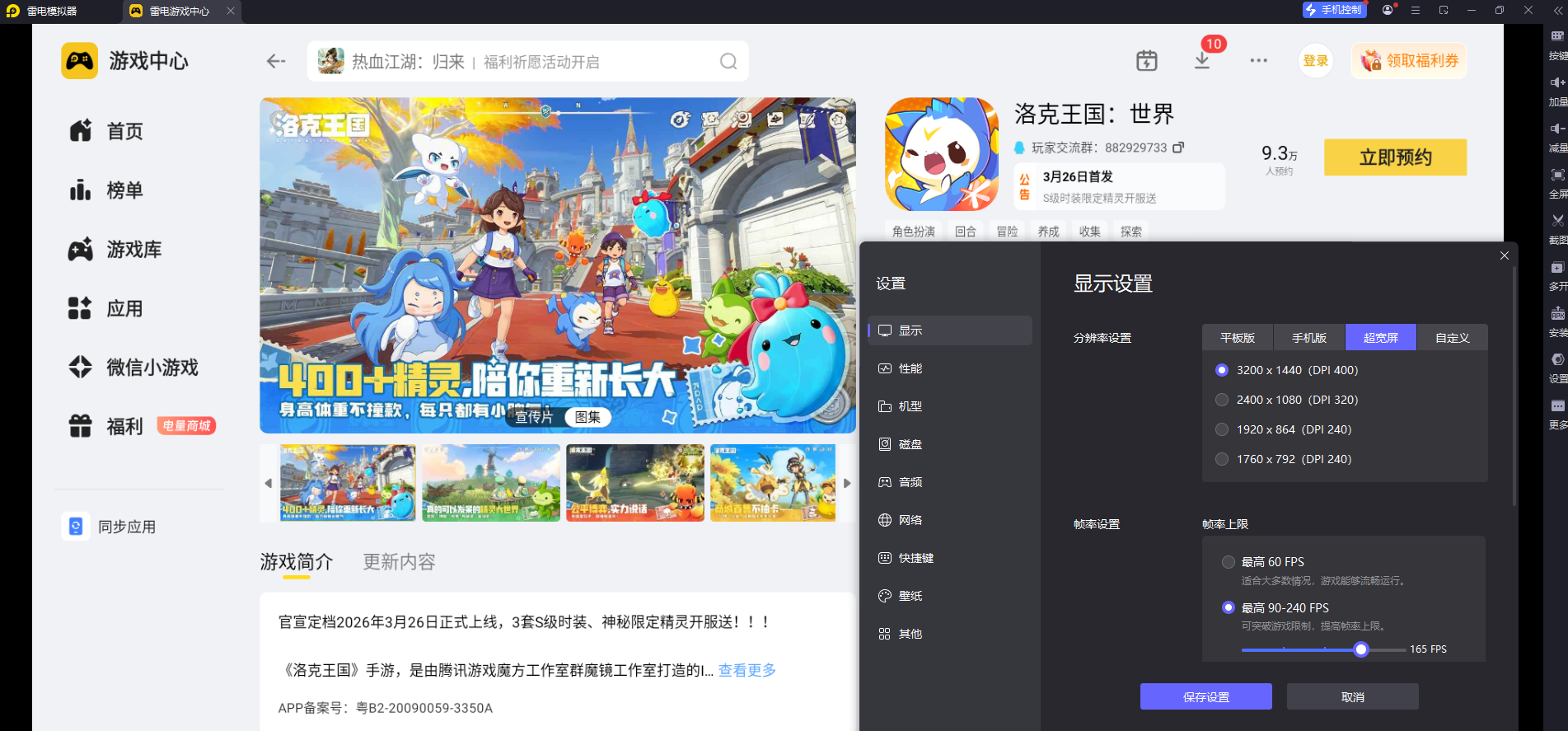Close the settings dialog with X
Image resolution: width=1568 pixels, height=731 pixels.
[1505, 255]
